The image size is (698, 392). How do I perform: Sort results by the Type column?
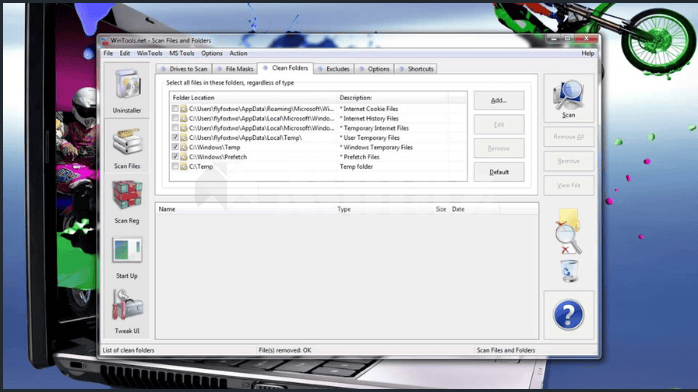coord(378,209)
